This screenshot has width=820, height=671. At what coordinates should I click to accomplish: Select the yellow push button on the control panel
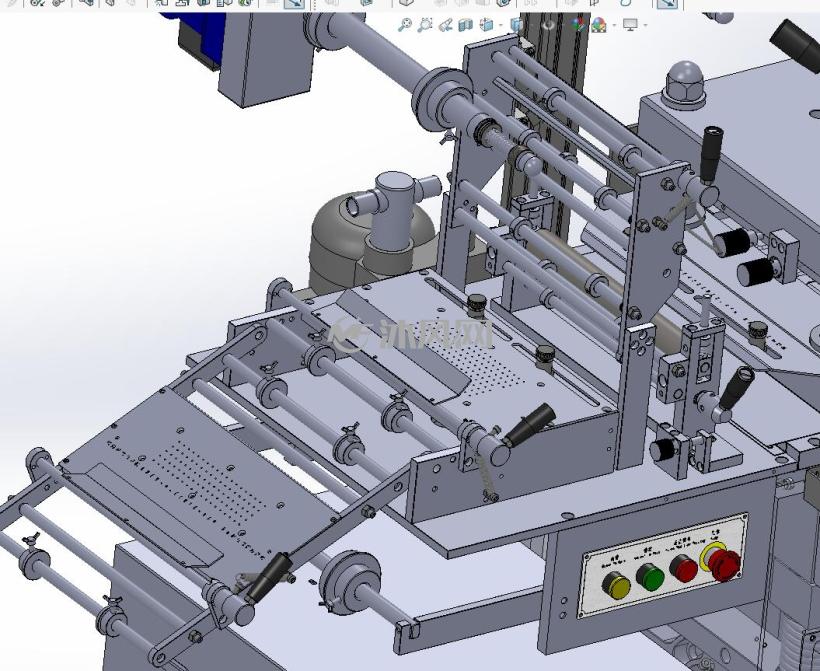[616, 585]
